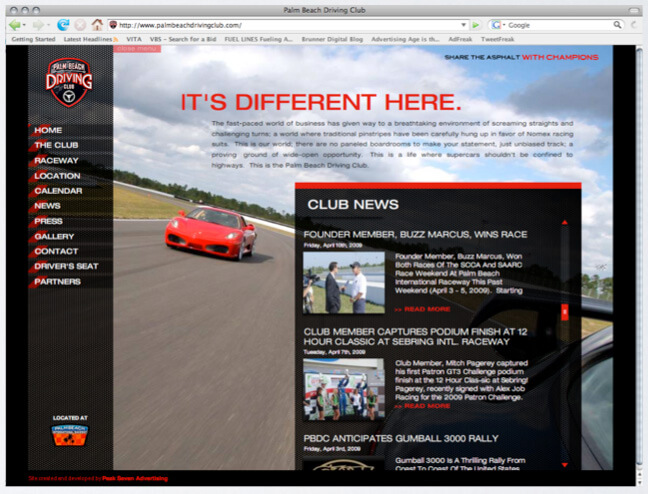
Task: Open the TweetFreak bookmark
Action: click(498, 39)
